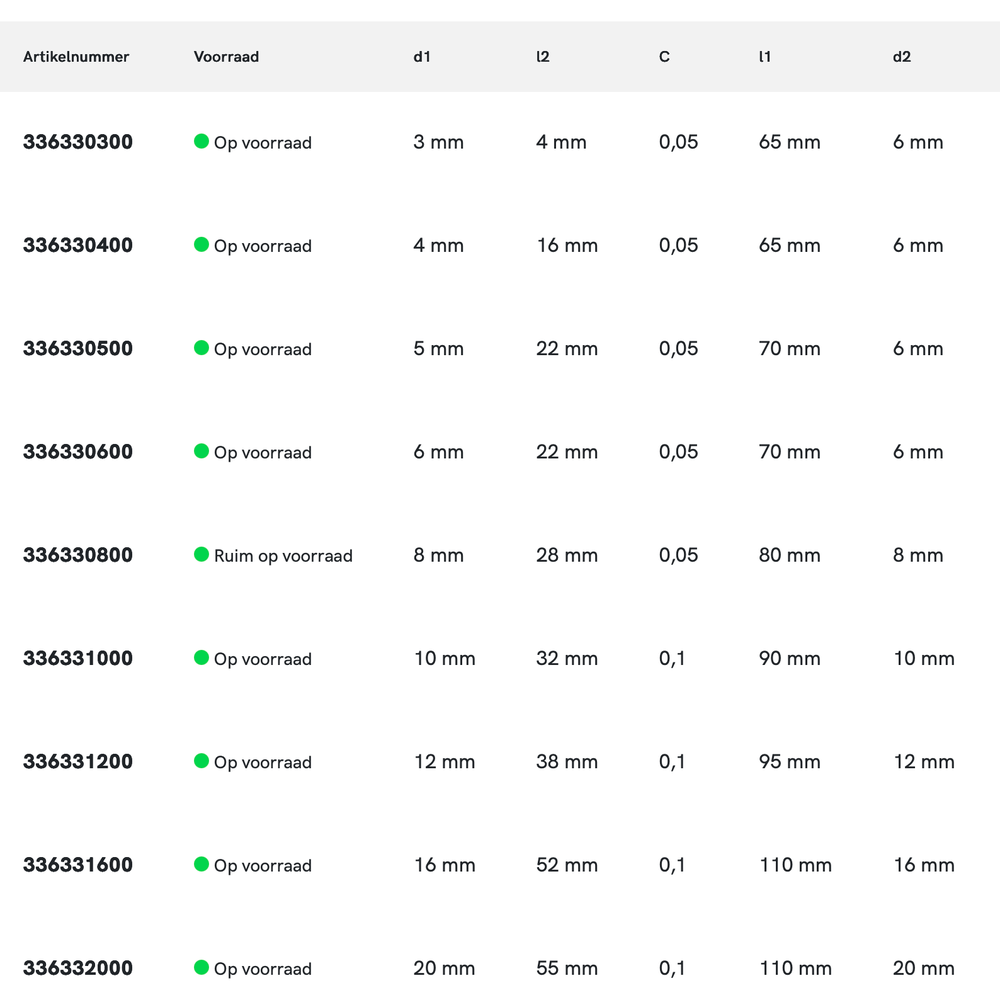Sort by the d1 column header

coord(422,57)
